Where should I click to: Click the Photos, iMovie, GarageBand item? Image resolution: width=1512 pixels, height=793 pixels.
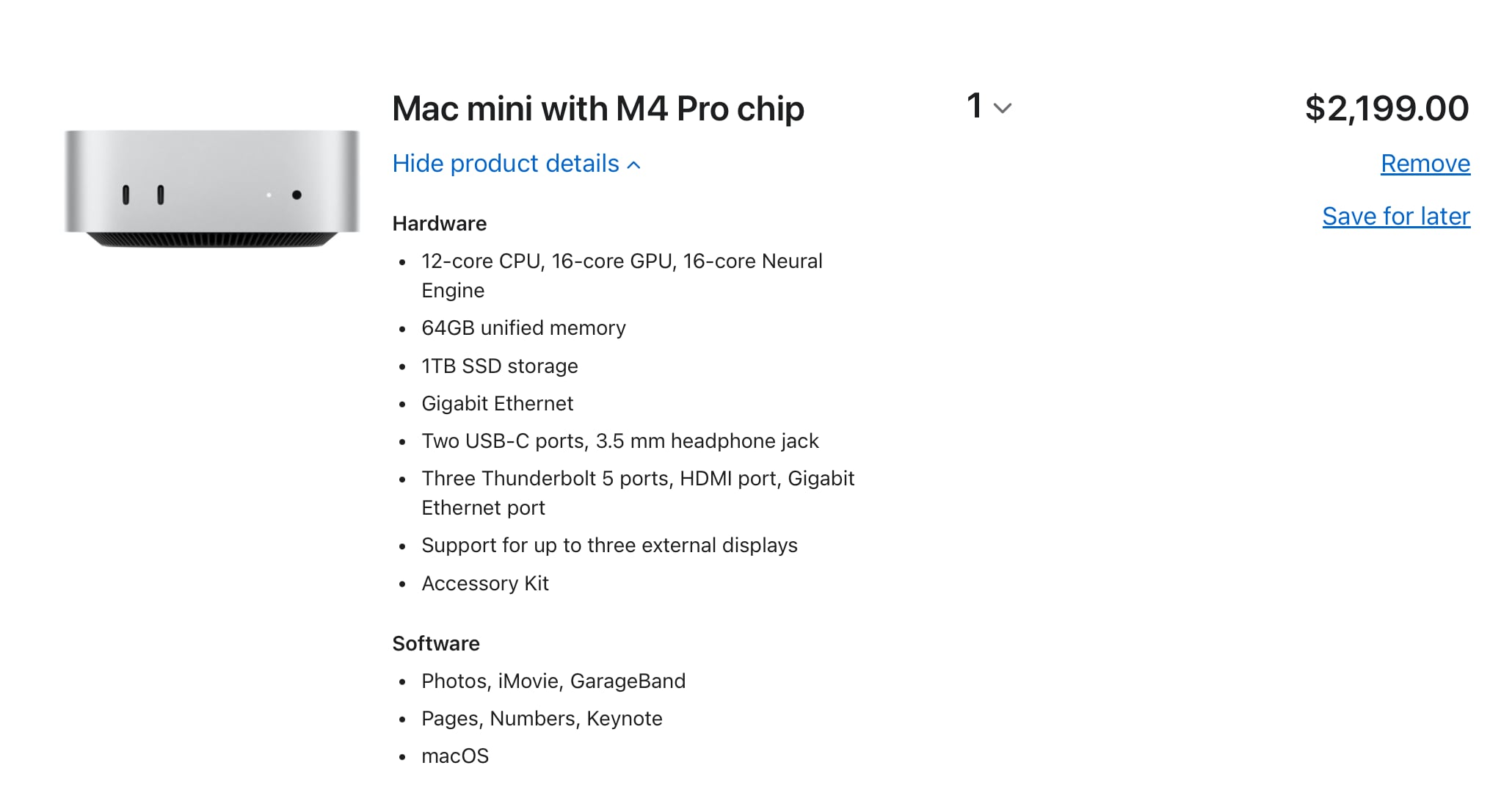[553, 681]
